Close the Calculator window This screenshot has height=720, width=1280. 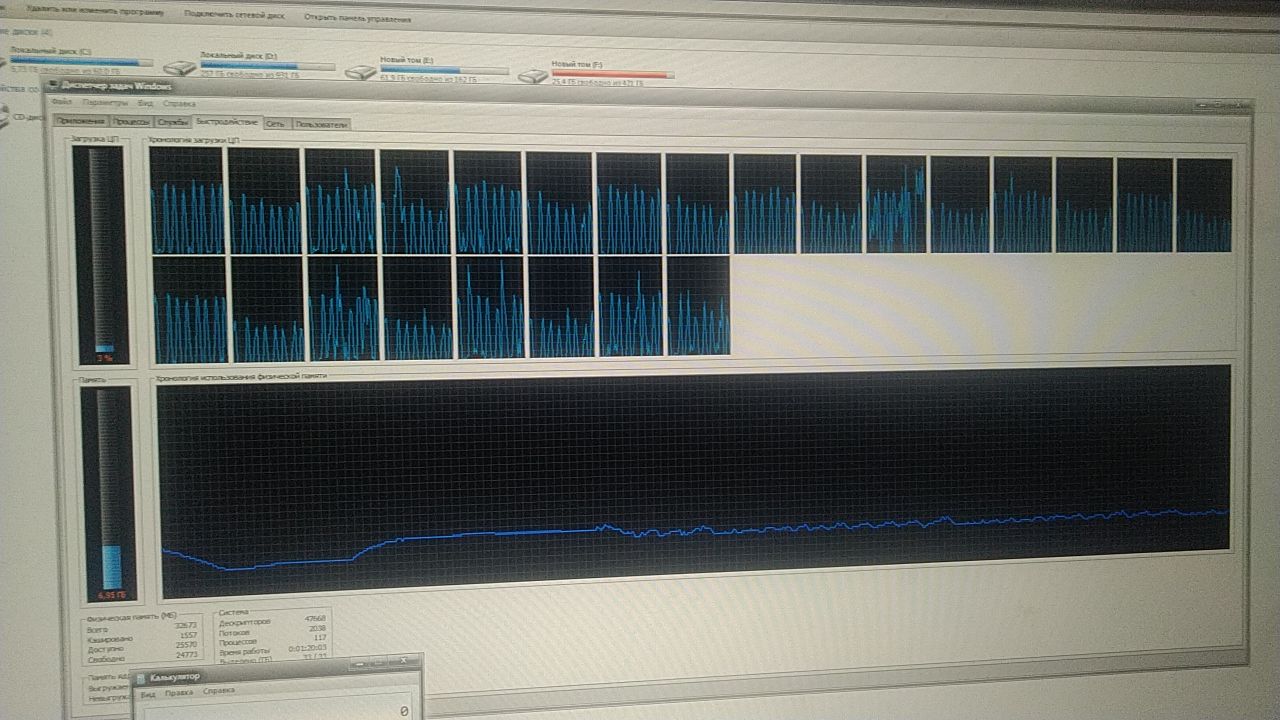coord(403,661)
